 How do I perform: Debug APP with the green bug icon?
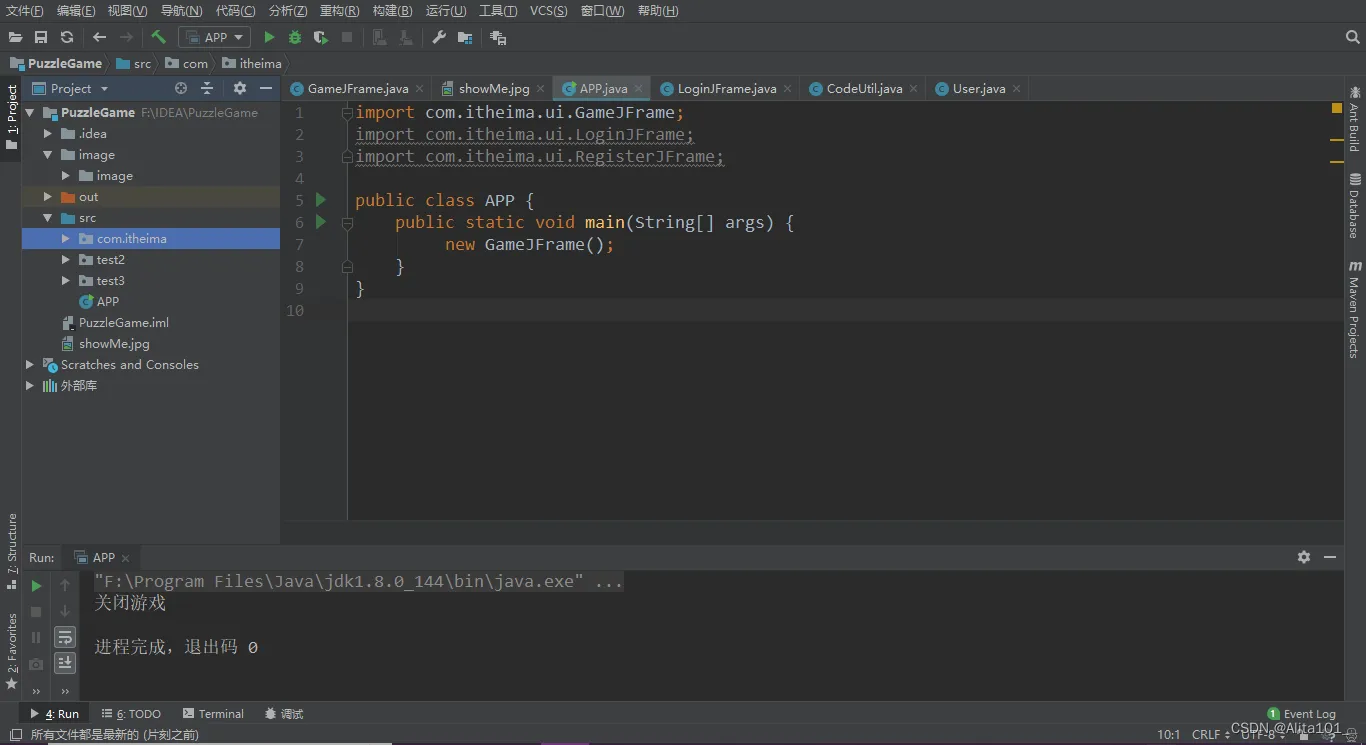[x=295, y=37]
